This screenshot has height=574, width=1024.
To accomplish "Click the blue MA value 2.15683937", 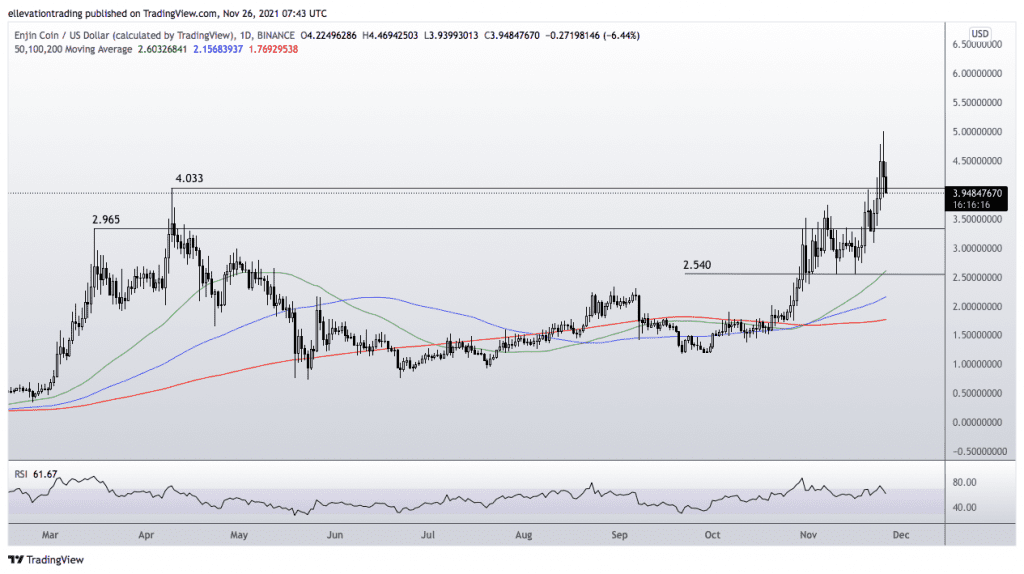I will point(218,49).
